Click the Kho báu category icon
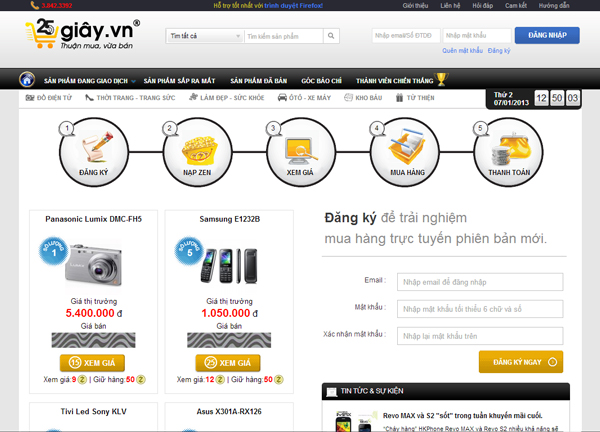Image resolution: width=600 pixels, height=432 pixels. click(348, 98)
